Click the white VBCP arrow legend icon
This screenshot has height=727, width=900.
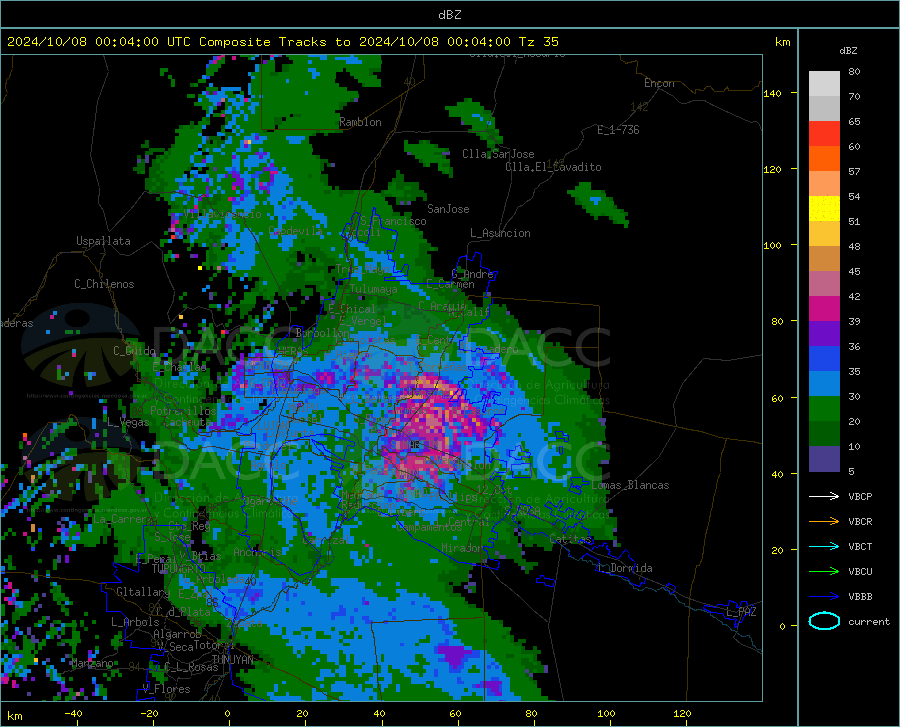(x=824, y=496)
